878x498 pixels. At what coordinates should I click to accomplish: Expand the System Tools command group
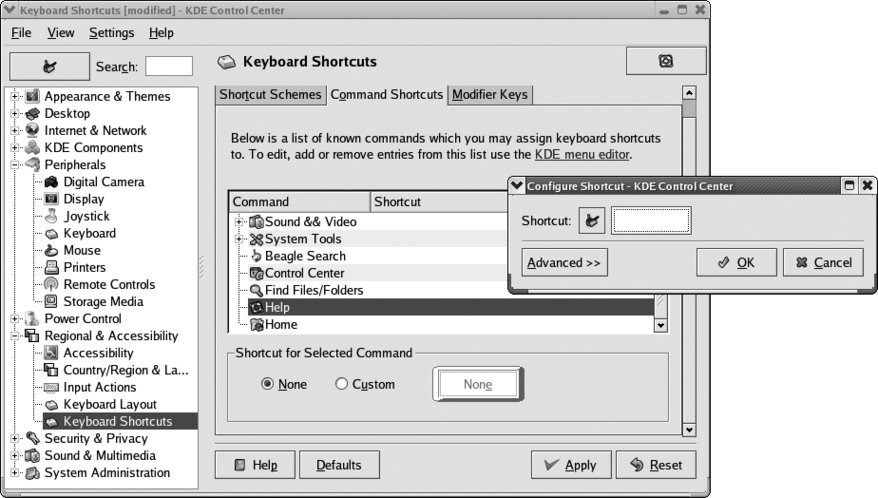click(239, 239)
